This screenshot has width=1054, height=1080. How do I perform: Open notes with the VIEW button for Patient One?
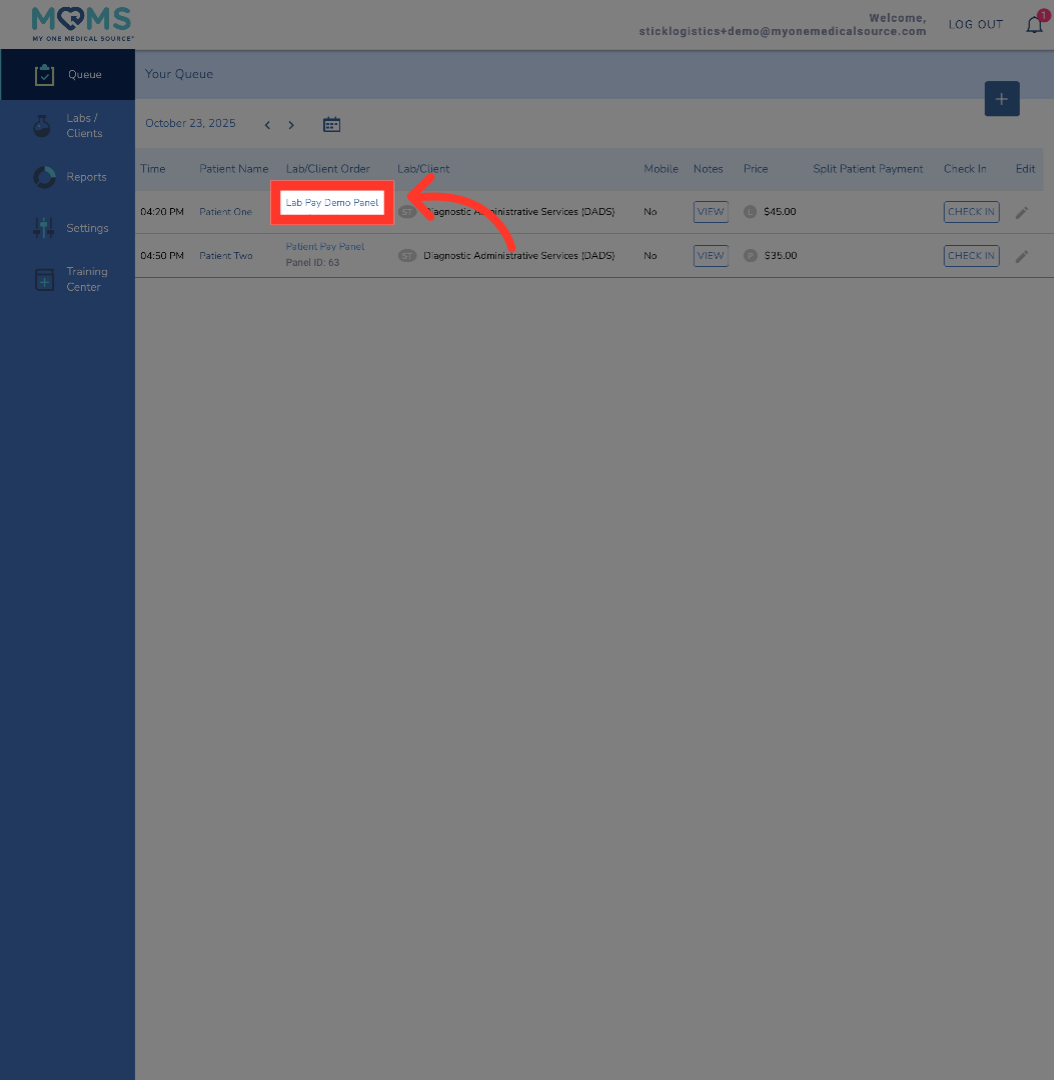710,211
